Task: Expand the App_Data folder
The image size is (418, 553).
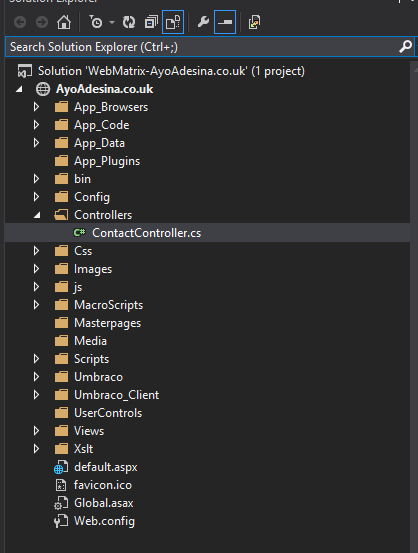Action: tap(36, 143)
